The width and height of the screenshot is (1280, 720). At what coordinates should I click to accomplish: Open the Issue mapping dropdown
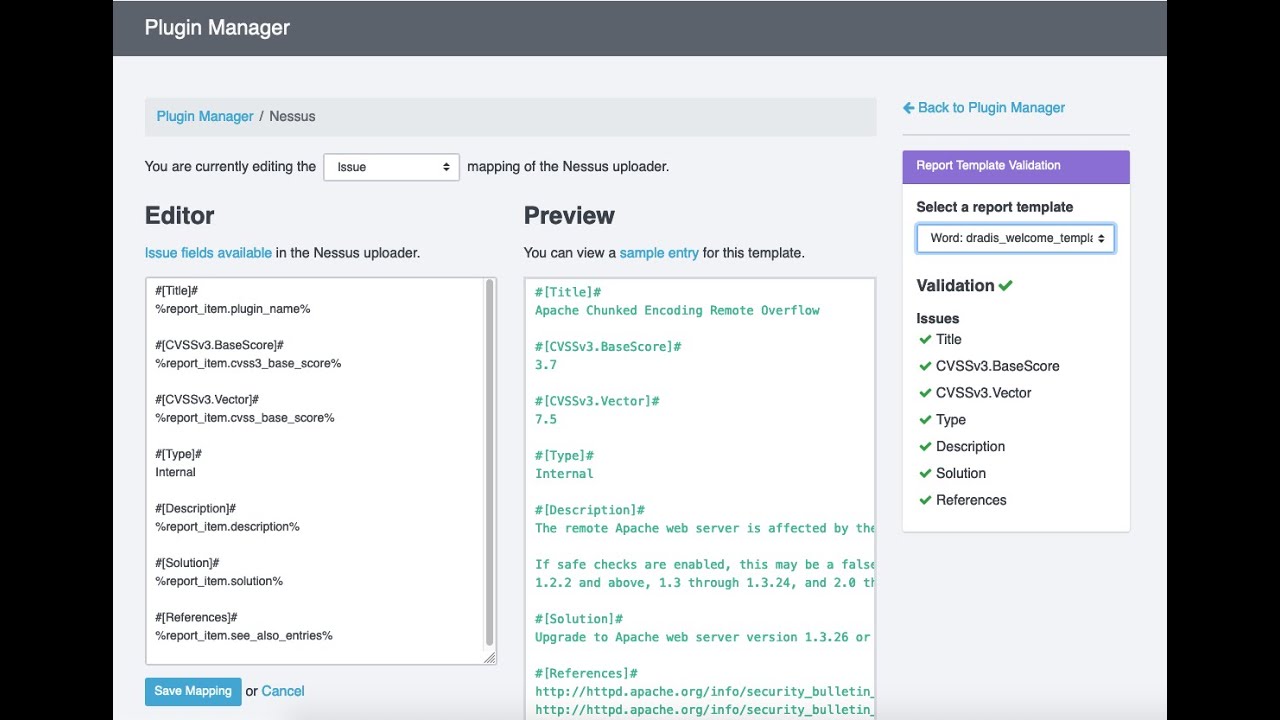391,167
